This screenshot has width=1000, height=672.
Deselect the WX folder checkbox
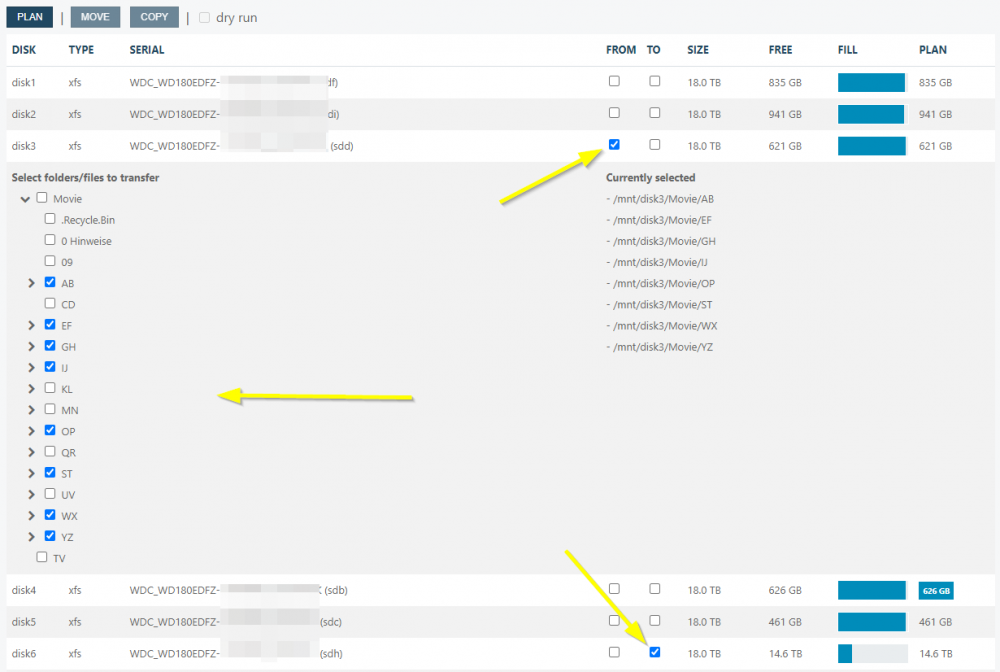pyautogui.click(x=50, y=515)
